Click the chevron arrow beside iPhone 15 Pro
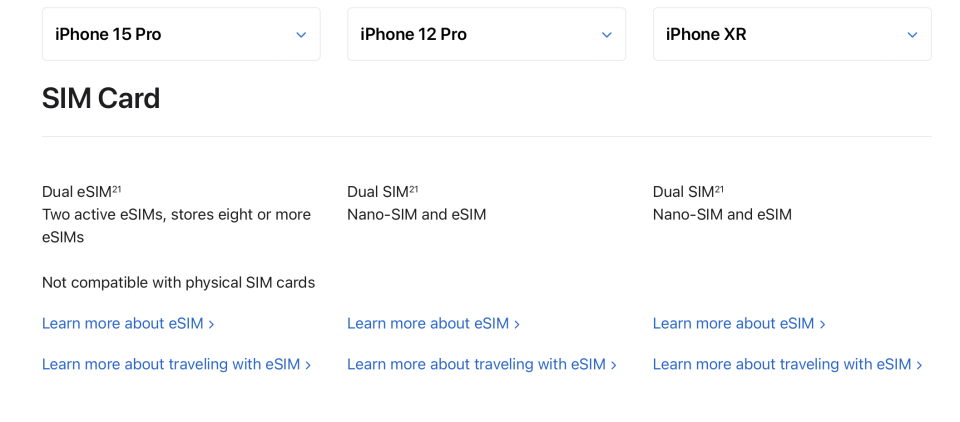Screen dimensions: 960x422 pyautogui.click(x=301, y=35)
